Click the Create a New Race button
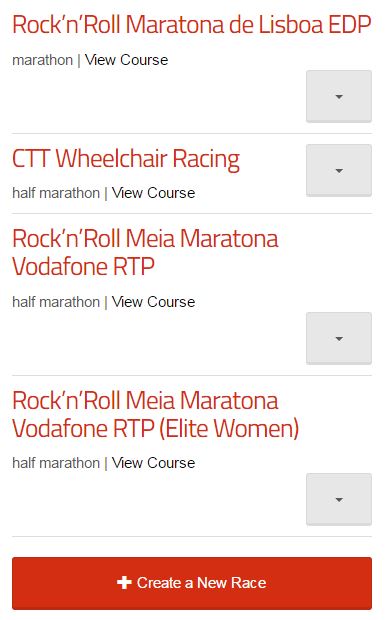Image resolution: width=389 pixels, height=620 pixels. (192, 583)
